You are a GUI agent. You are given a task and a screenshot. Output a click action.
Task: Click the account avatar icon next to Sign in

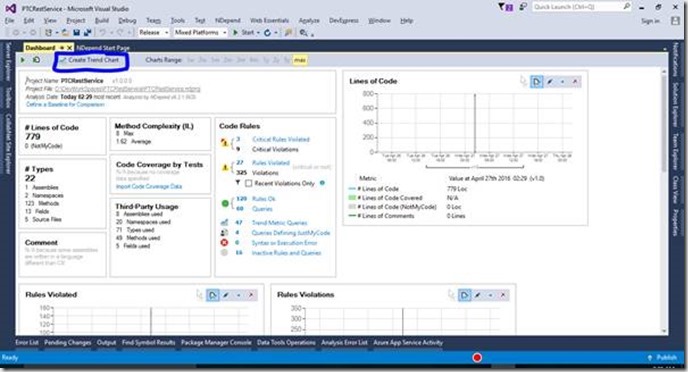(675, 21)
